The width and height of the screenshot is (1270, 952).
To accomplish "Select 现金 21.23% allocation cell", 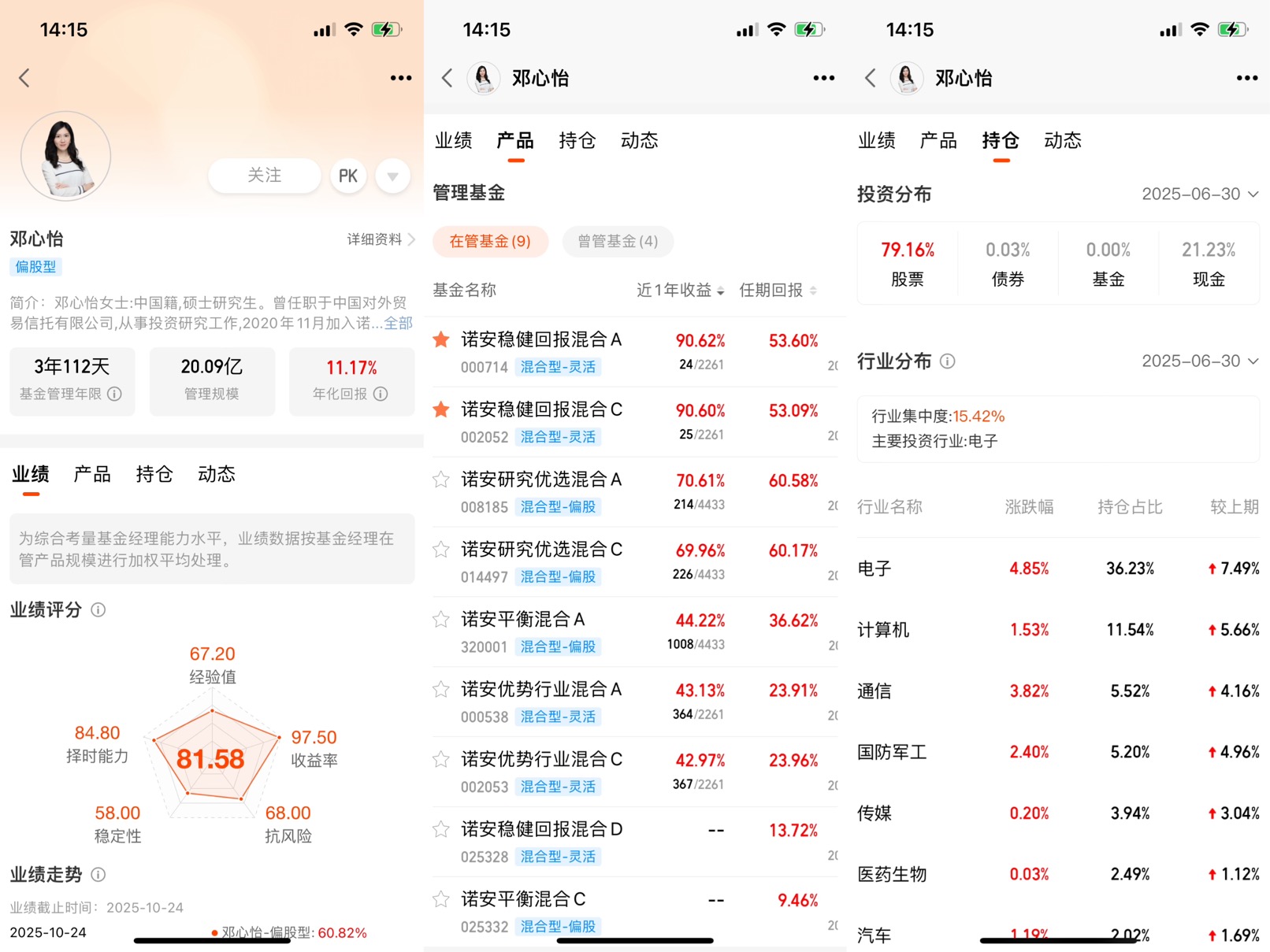I will click(x=1209, y=264).
